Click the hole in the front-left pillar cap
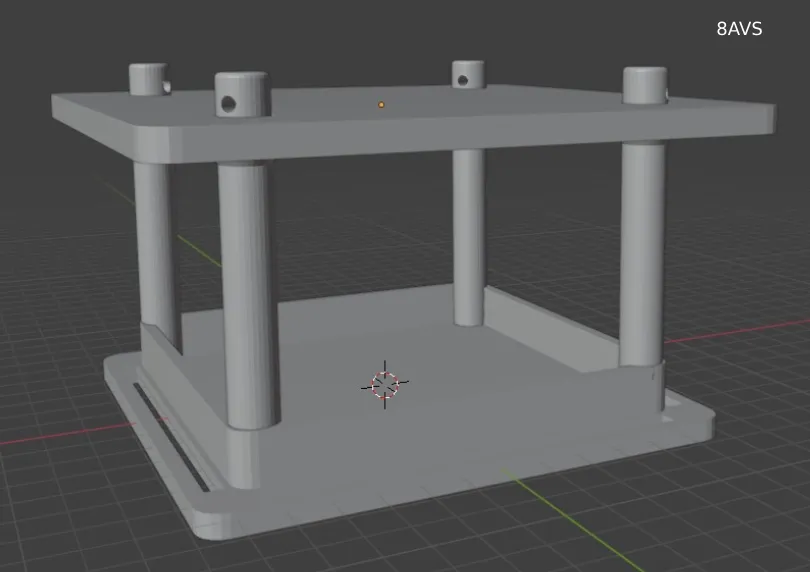The width and height of the screenshot is (810, 572). click(229, 103)
